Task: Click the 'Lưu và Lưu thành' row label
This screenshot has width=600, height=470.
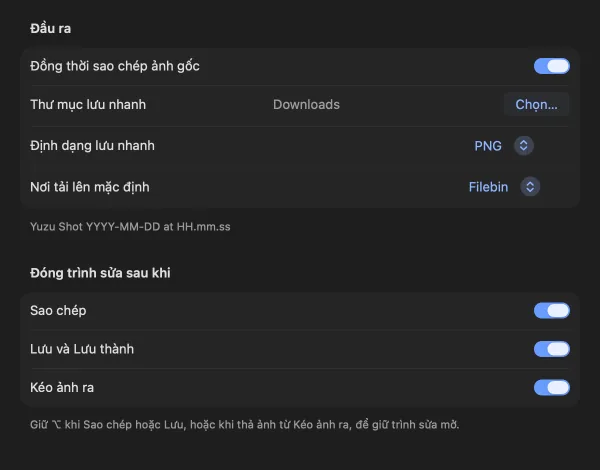Action: (x=82, y=349)
